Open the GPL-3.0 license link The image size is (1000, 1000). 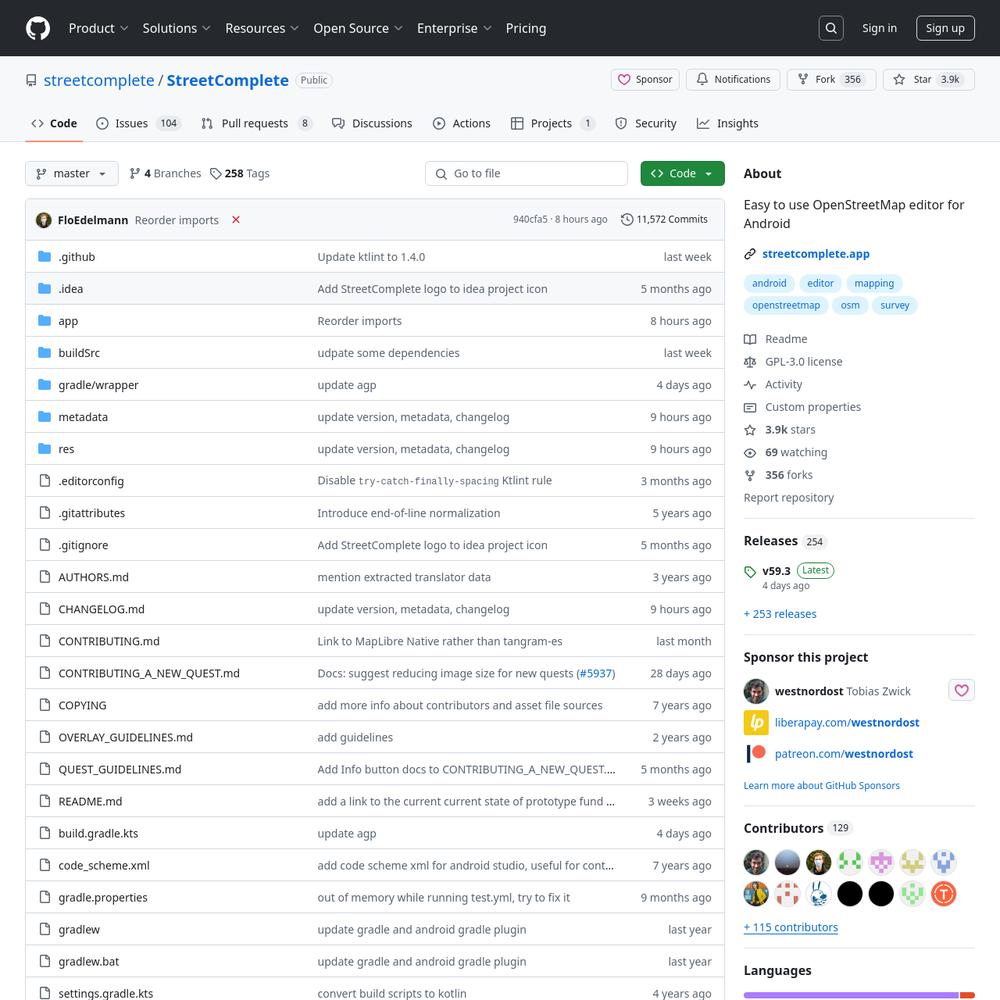(x=793, y=362)
